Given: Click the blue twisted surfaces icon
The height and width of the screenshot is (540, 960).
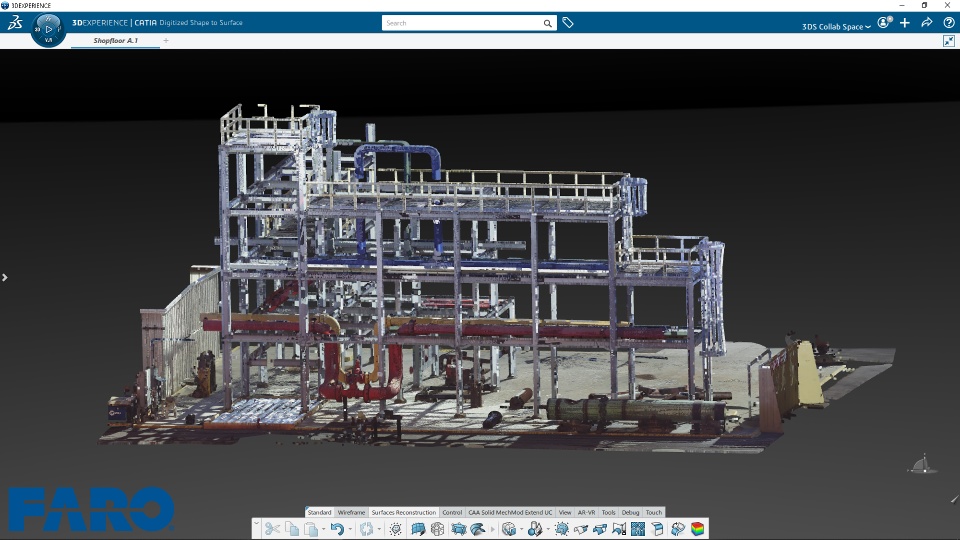Looking at the screenshot, I should (678, 528).
